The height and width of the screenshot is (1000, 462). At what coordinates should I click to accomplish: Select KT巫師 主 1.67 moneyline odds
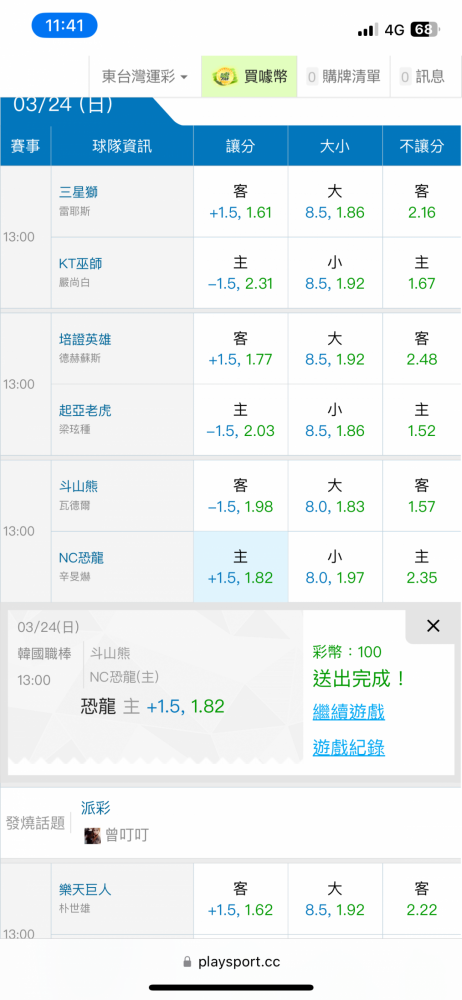[421, 273]
